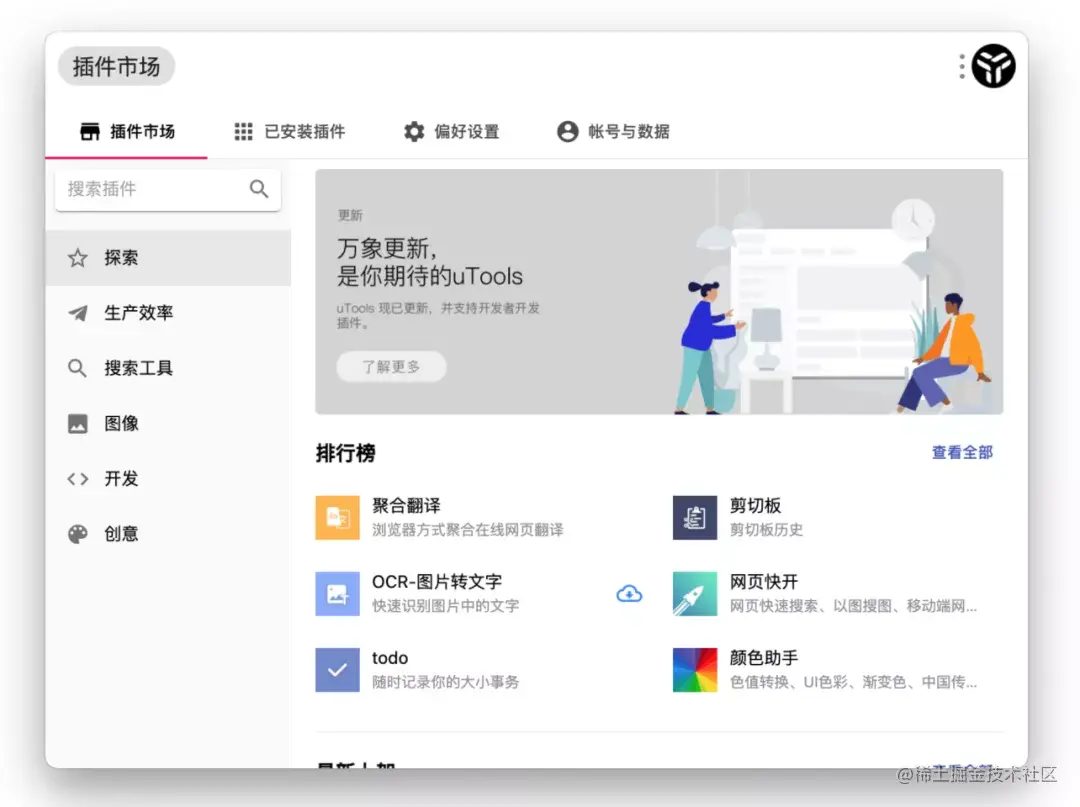Click the 颜色助手 color wheel swatch
The image size is (1080, 807).
(694, 669)
